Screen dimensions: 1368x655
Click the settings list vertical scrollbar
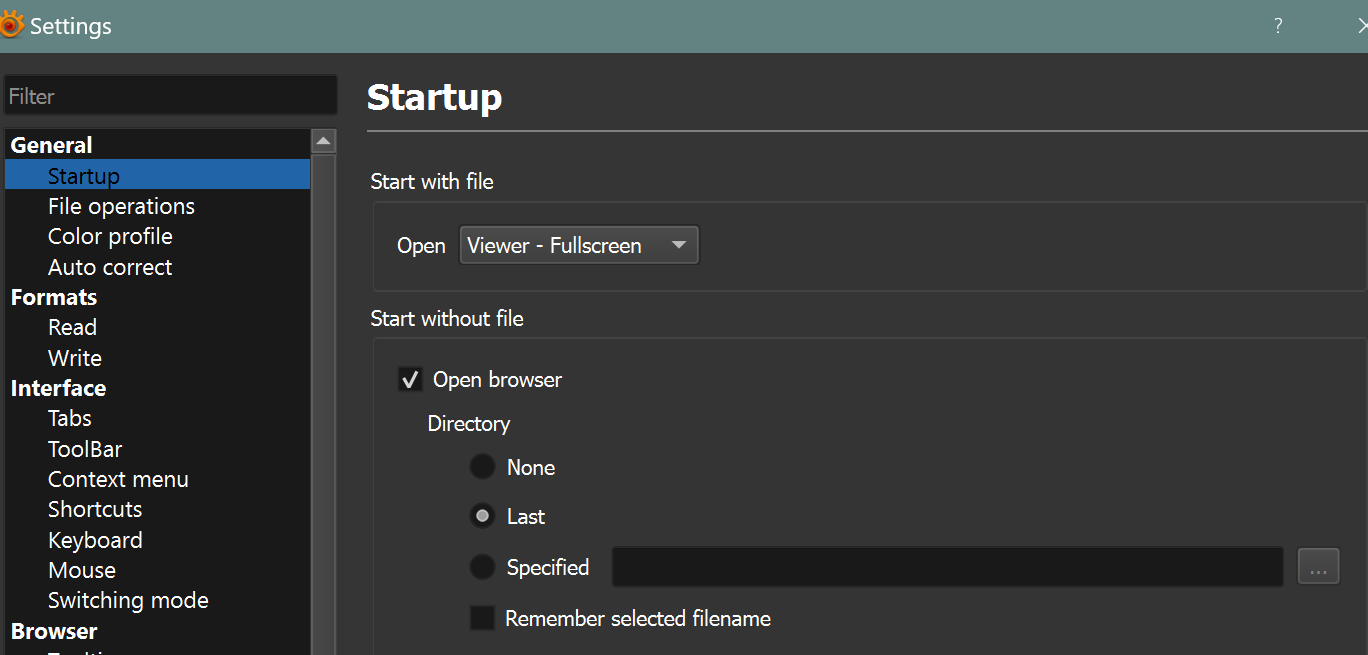click(x=323, y=400)
